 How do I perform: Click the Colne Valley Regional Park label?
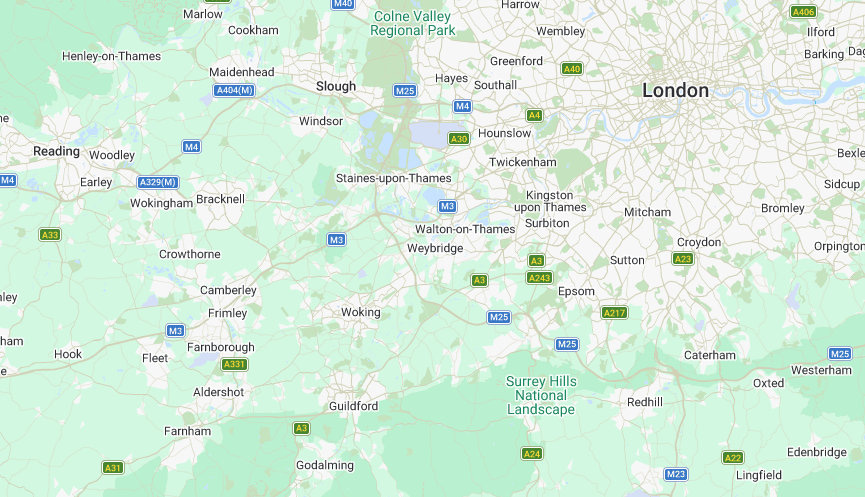point(413,23)
